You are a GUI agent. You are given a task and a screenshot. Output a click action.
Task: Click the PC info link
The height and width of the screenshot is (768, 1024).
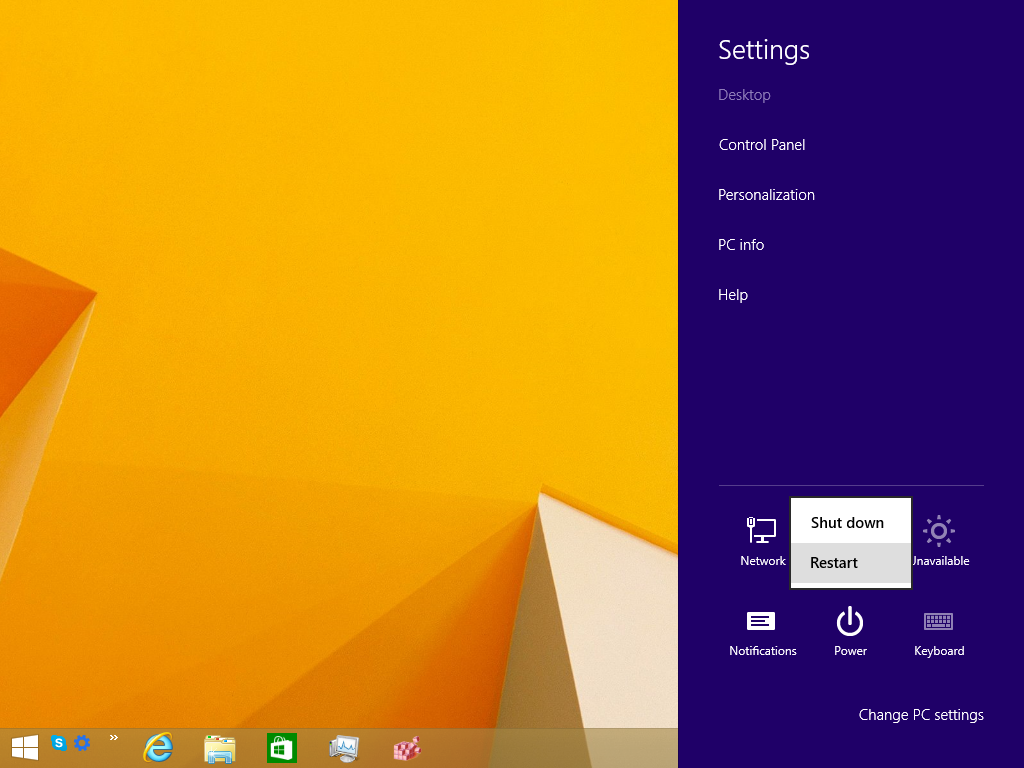point(740,245)
